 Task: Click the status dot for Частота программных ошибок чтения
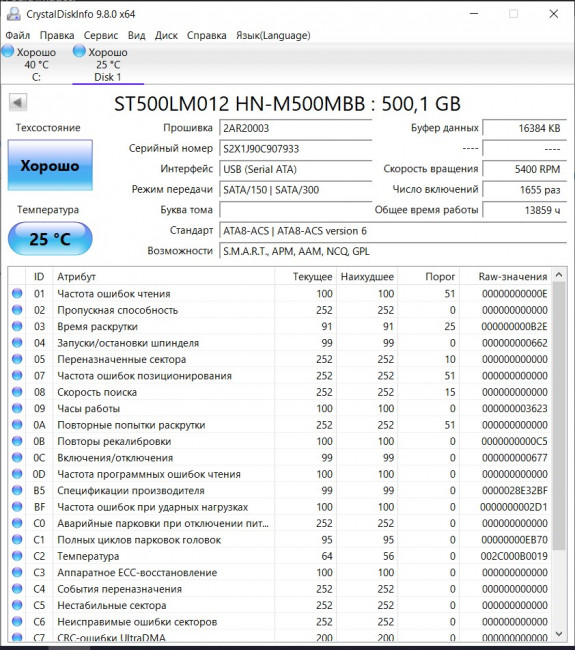(17, 474)
